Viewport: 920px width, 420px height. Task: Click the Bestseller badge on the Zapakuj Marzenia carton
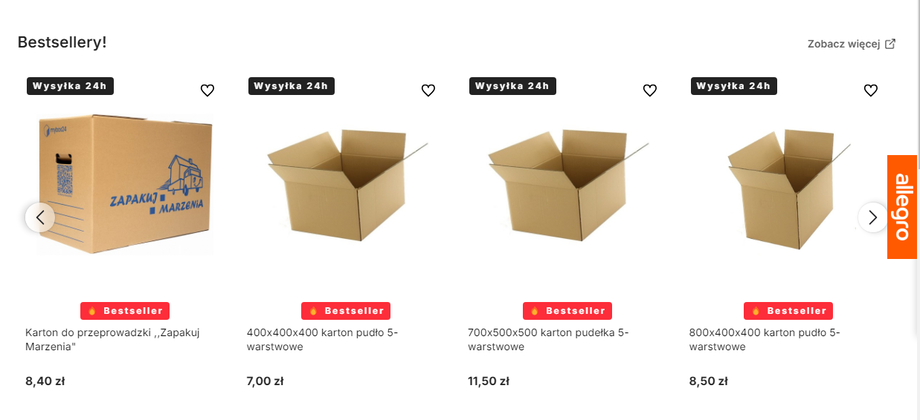125,311
